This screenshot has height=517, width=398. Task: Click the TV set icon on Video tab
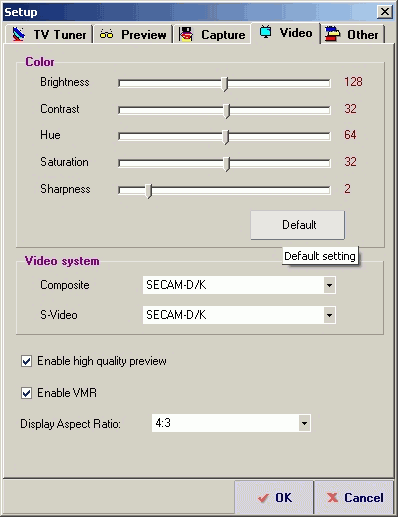coord(265,32)
